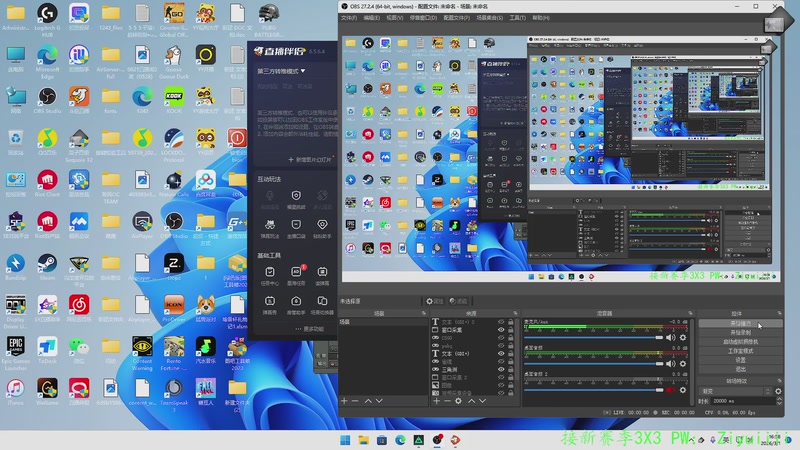Click 新增图片幻灯片 in 直播伴侣

click(x=310, y=159)
